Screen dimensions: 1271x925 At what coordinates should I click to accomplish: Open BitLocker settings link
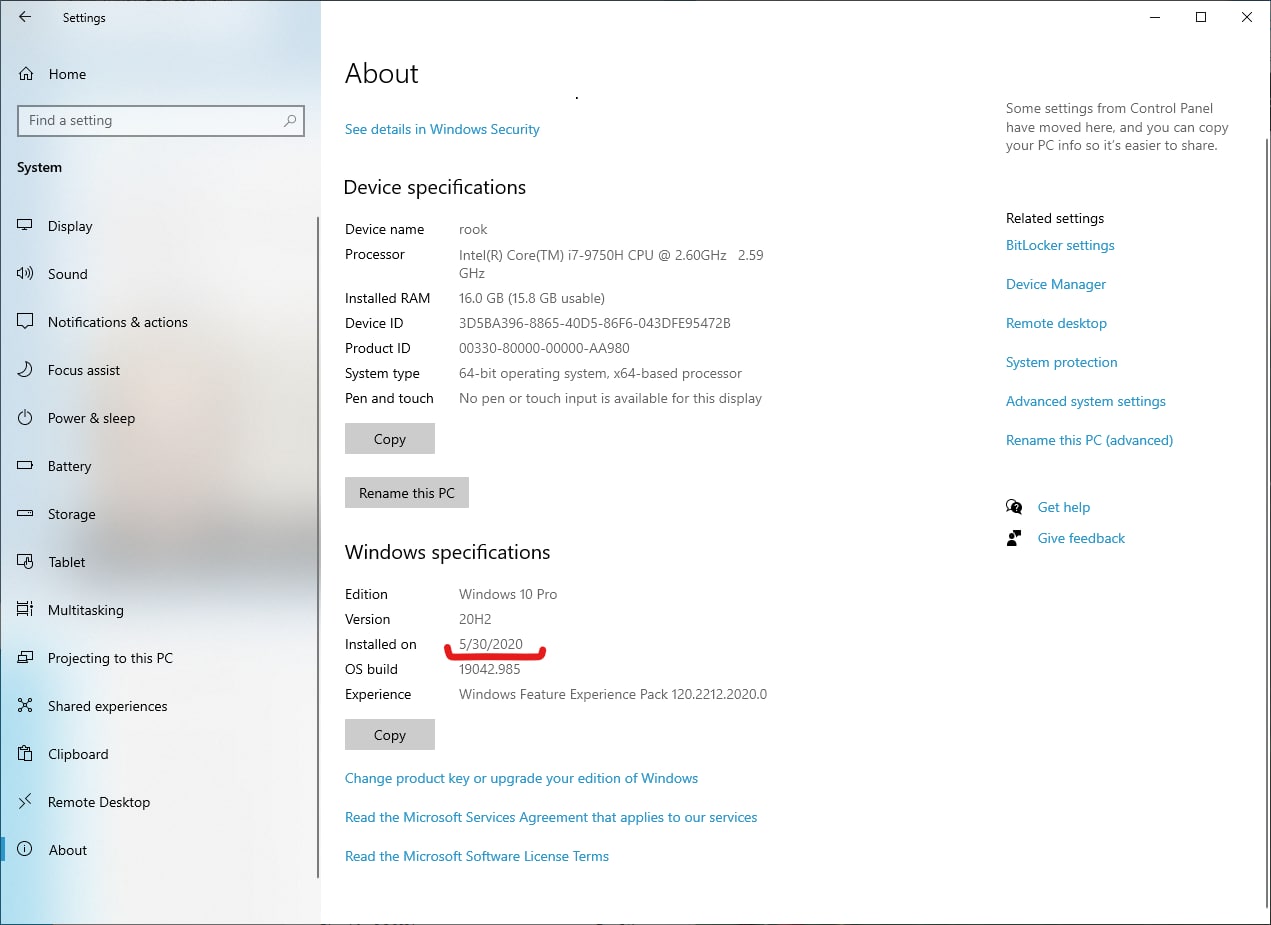1060,245
